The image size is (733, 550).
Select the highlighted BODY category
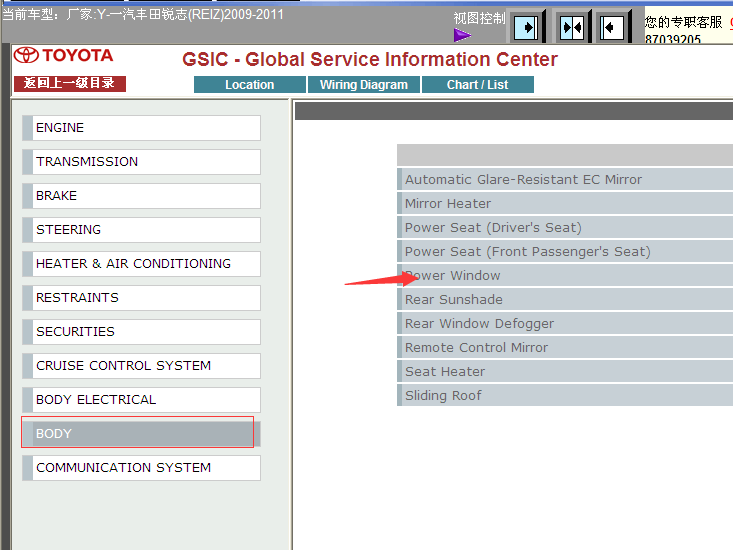tap(142, 434)
